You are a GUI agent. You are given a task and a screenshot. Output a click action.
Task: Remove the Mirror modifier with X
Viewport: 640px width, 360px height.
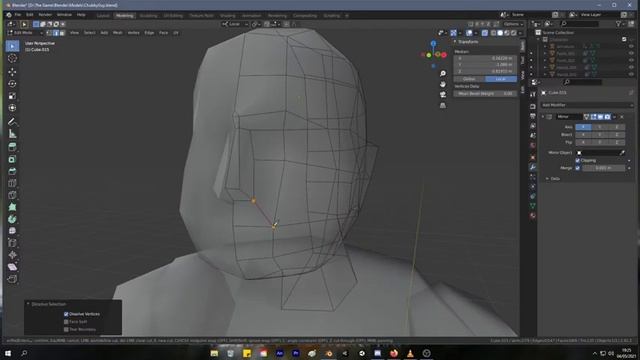click(622, 117)
